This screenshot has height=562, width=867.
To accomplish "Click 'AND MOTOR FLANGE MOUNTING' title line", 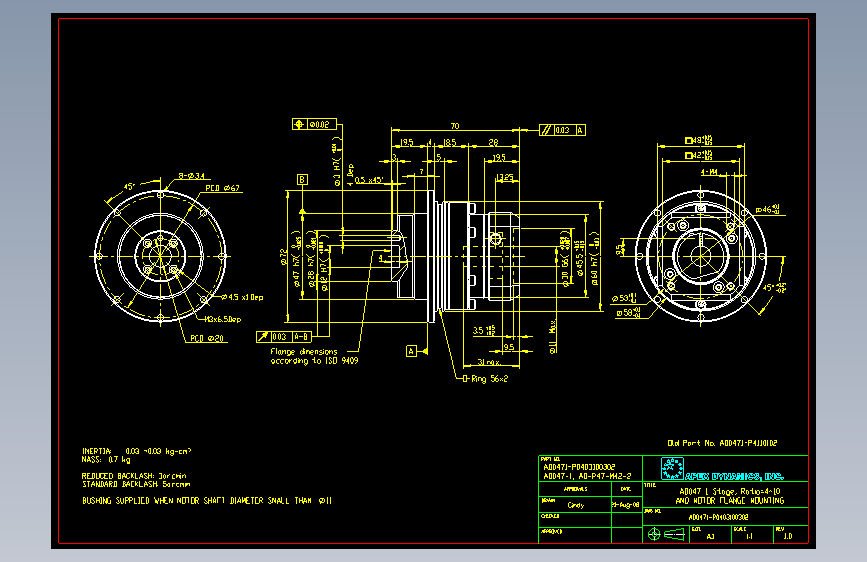I will coord(730,501).
